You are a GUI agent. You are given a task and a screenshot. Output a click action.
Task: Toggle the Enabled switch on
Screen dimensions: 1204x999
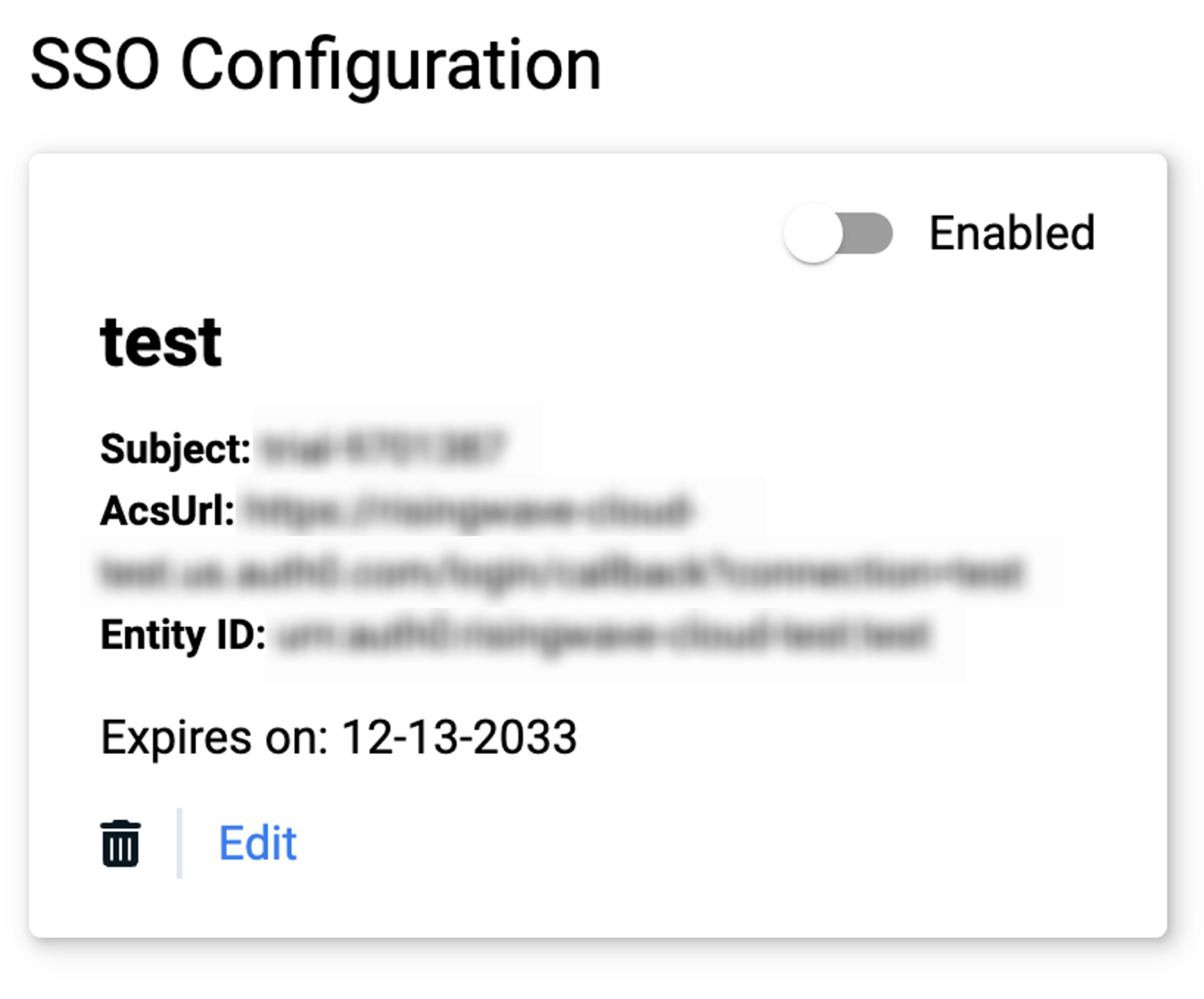(x=839, y=233)
